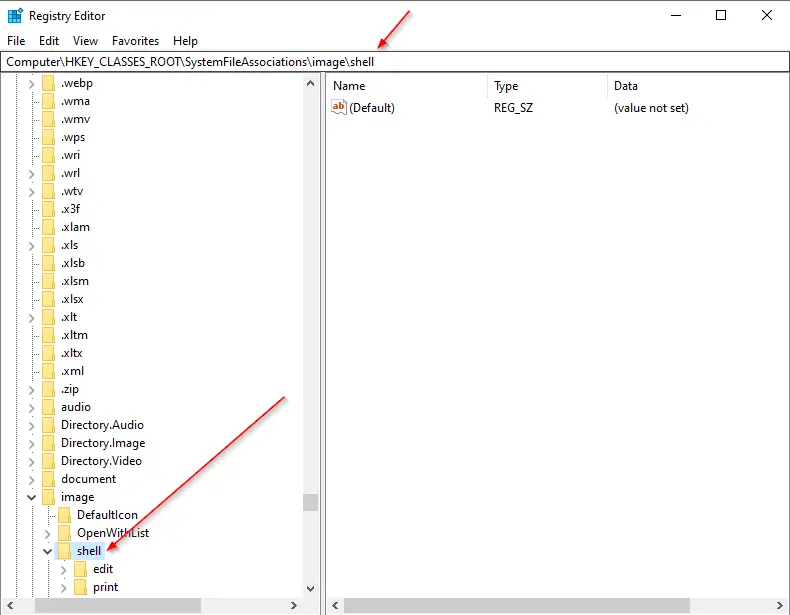
Task: Select the OpenWithList key folder icon
Action: pyautogui.click(x=64, y=533)
